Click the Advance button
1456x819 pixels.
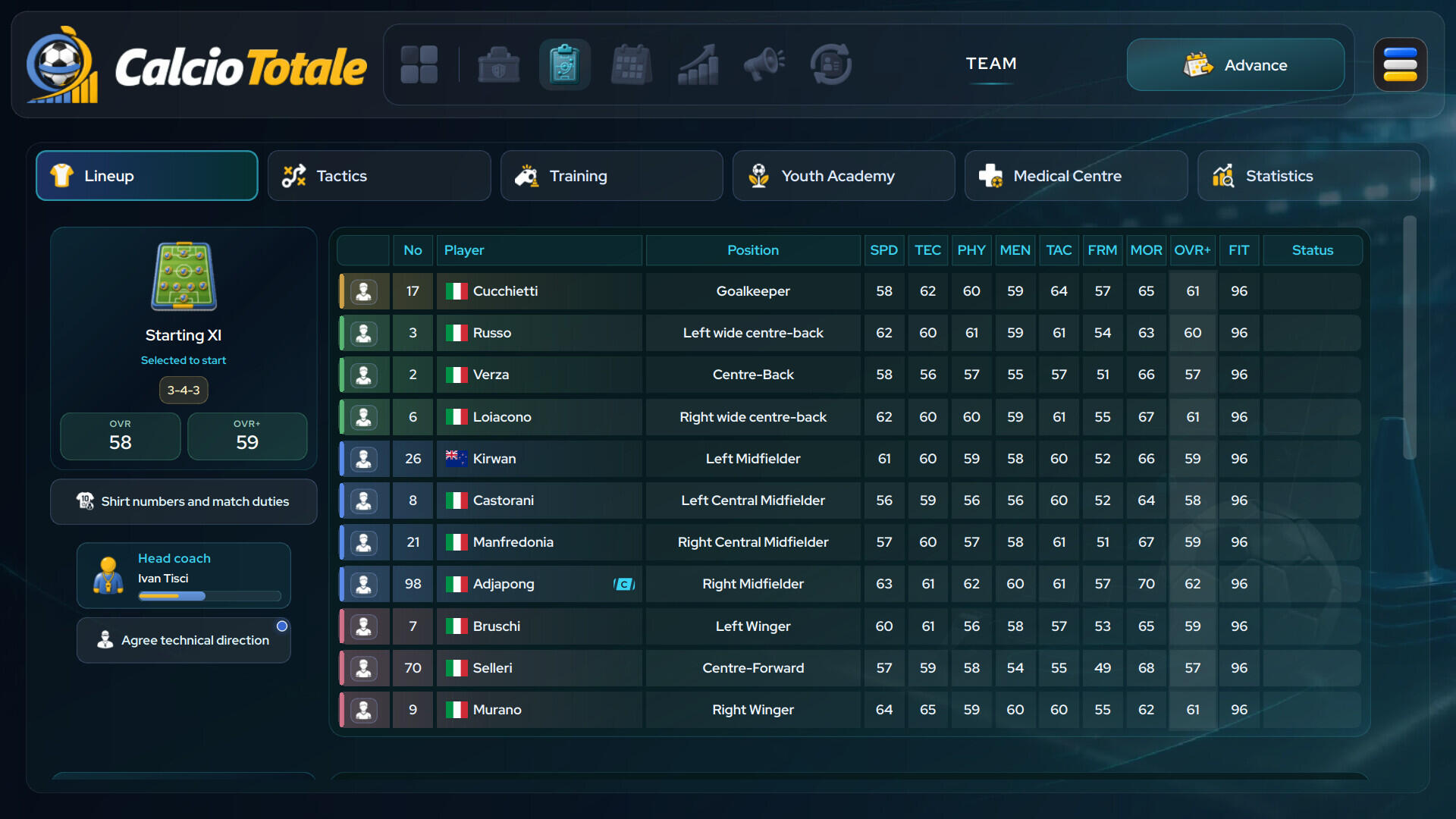pyautogui.click(x=1235, y=65)
